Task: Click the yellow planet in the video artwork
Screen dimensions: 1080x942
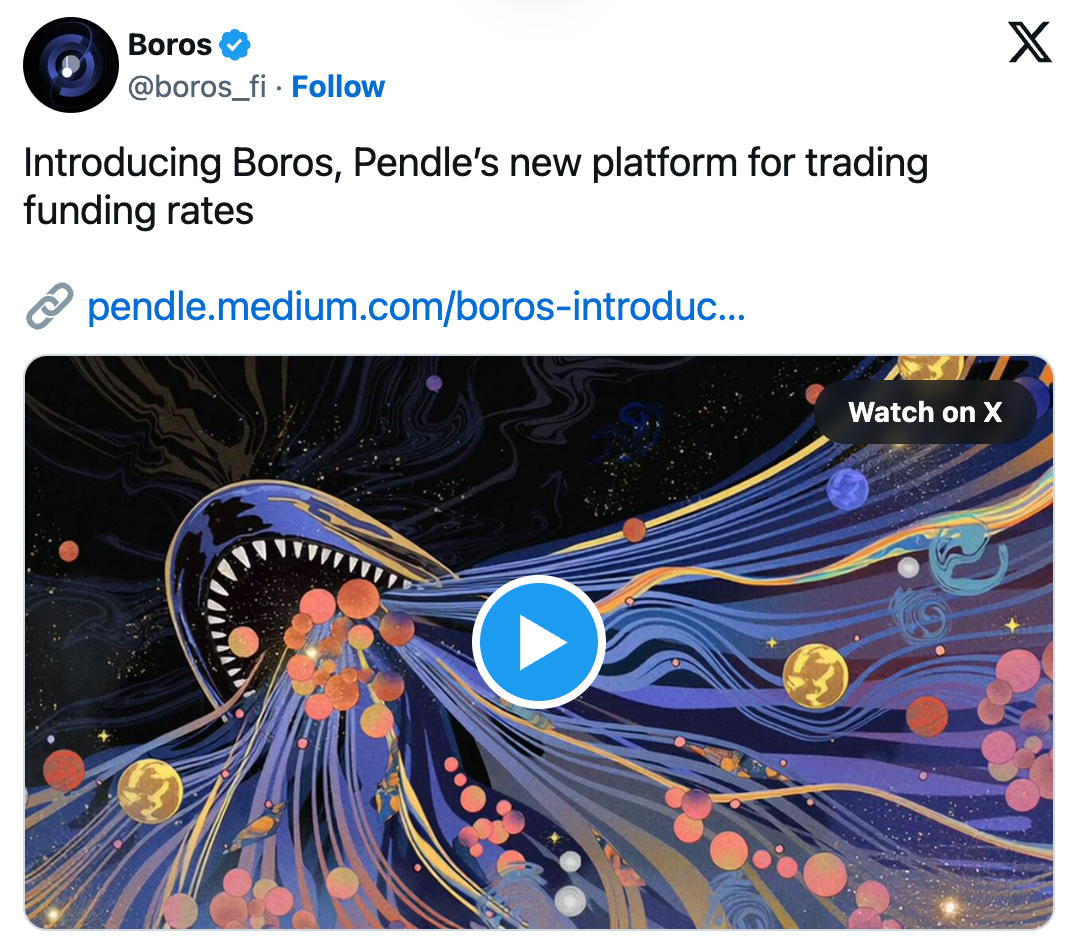Action: point(815,676)
